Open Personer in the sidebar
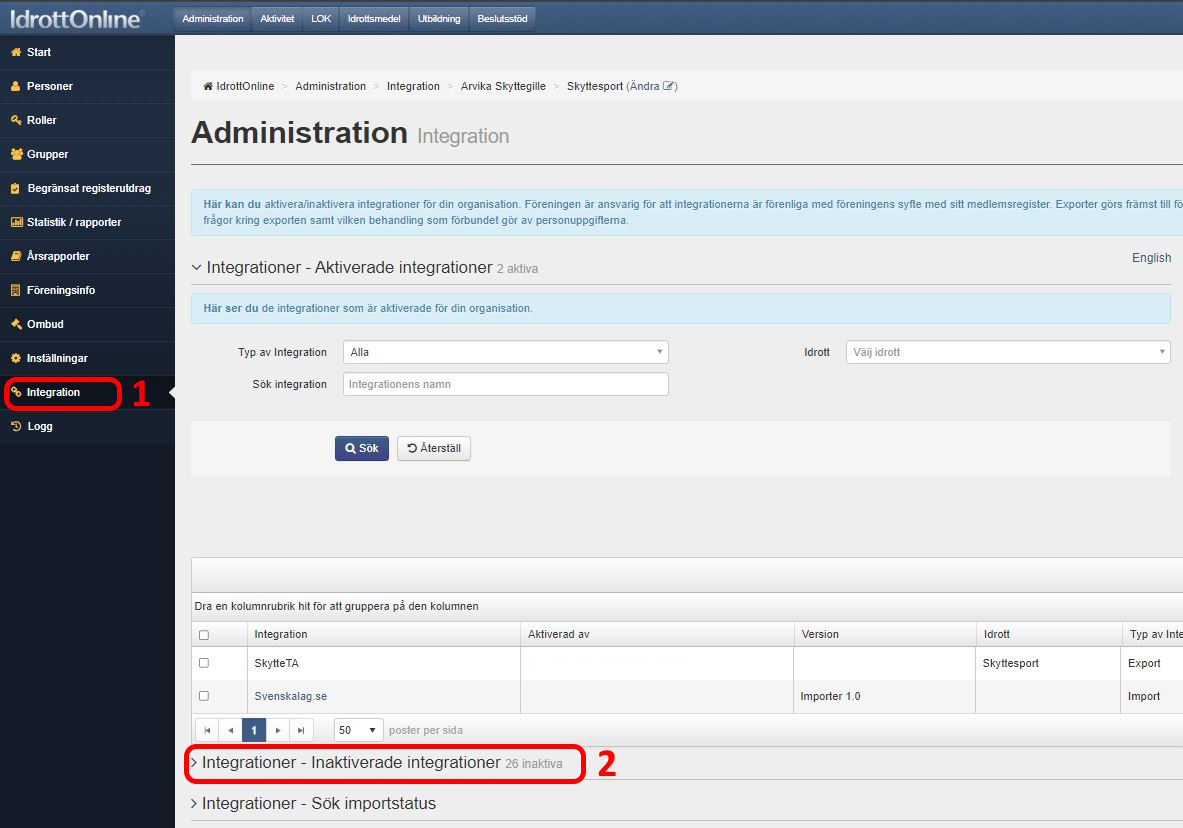The width and height of the screenshot is (1183, 828). 88,86
